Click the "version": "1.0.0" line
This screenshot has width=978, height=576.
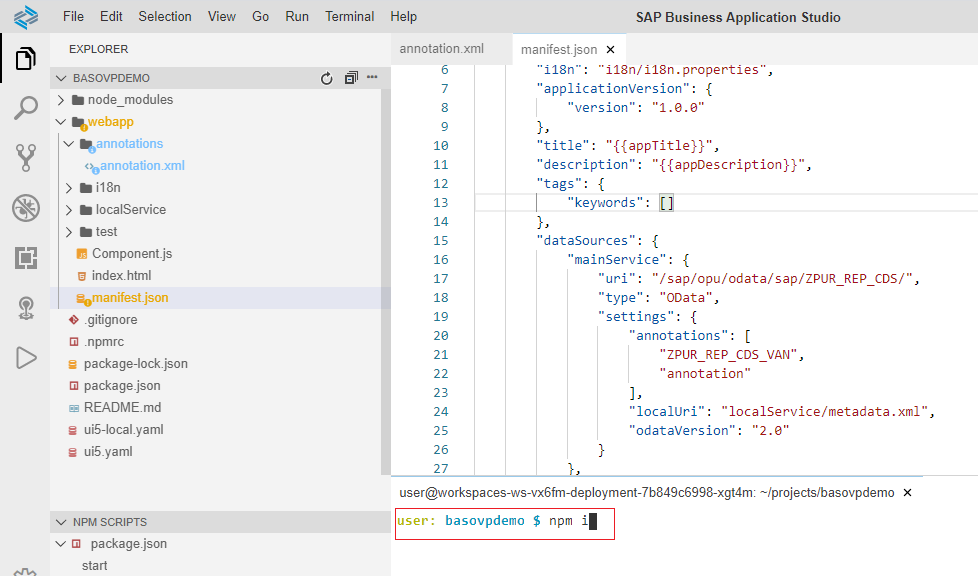click(x=636, y=107)
